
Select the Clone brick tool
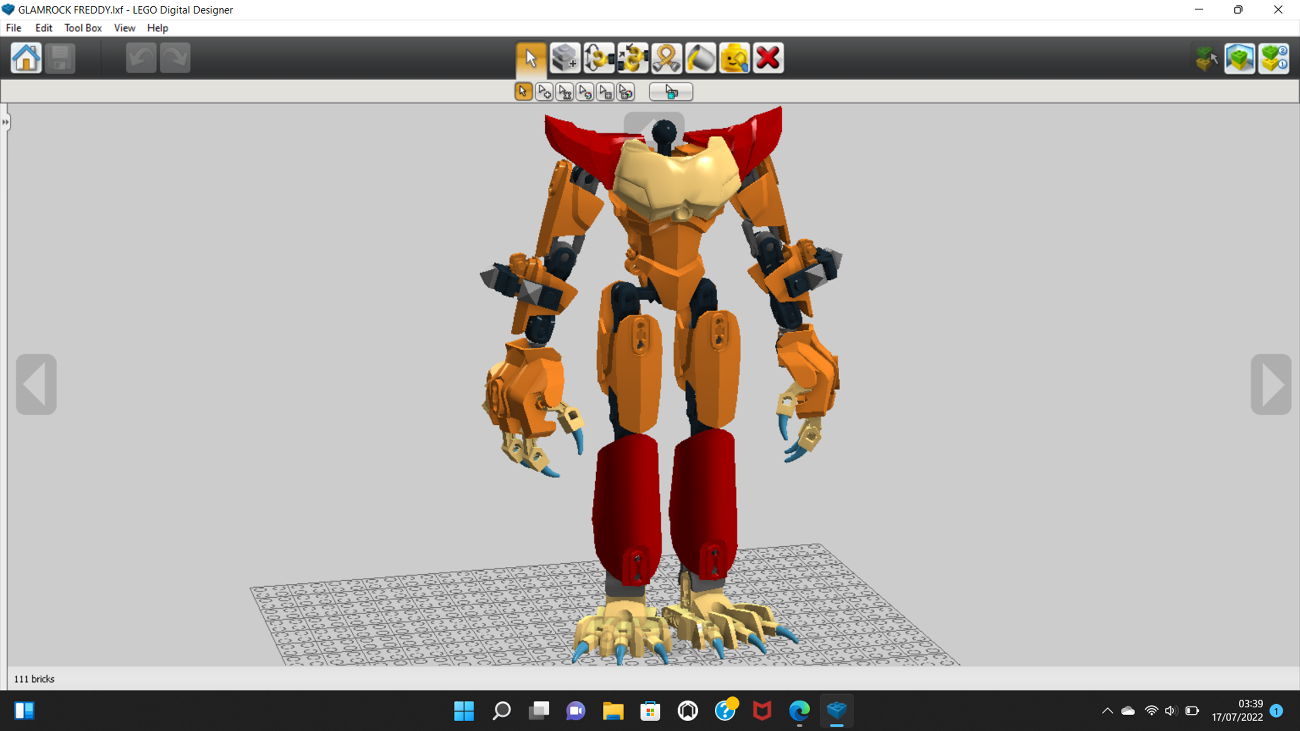click(x=565, y=58)
